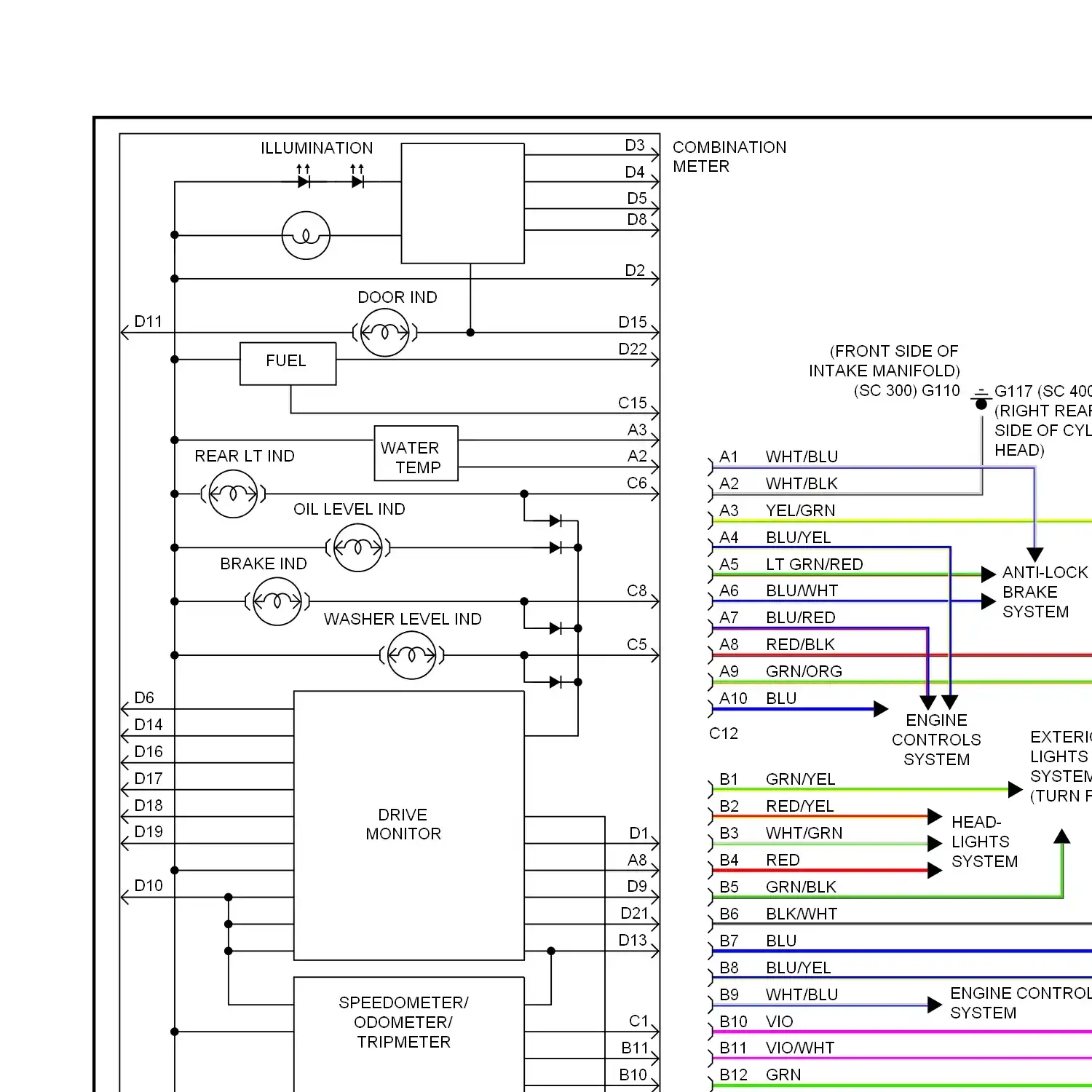The height and width of the screenshot is (1092, 1092).
Task: Select the DRIVE MONITOR block
Action: [x=409, y=826]
